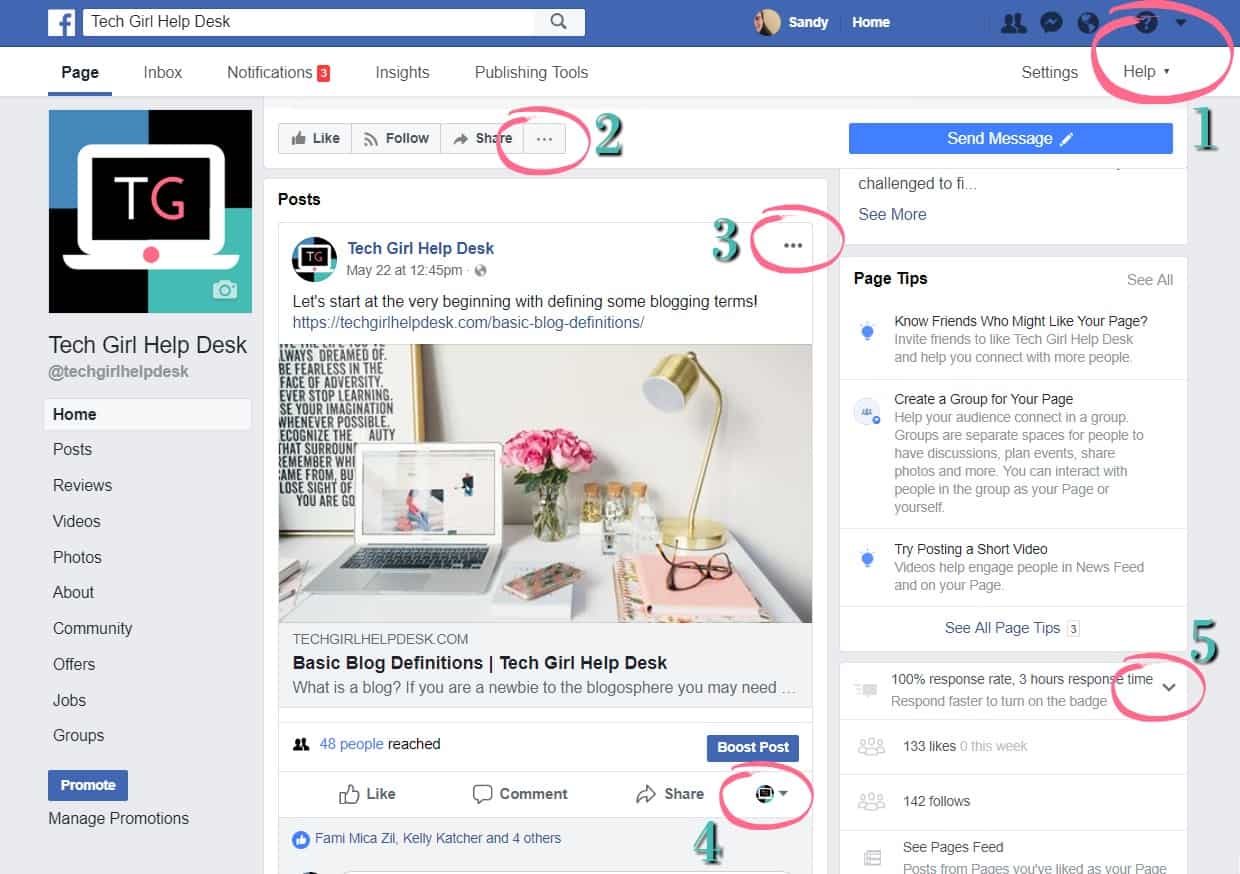
Task: Open the Publishing Tools tab
Action: point(531,72)
